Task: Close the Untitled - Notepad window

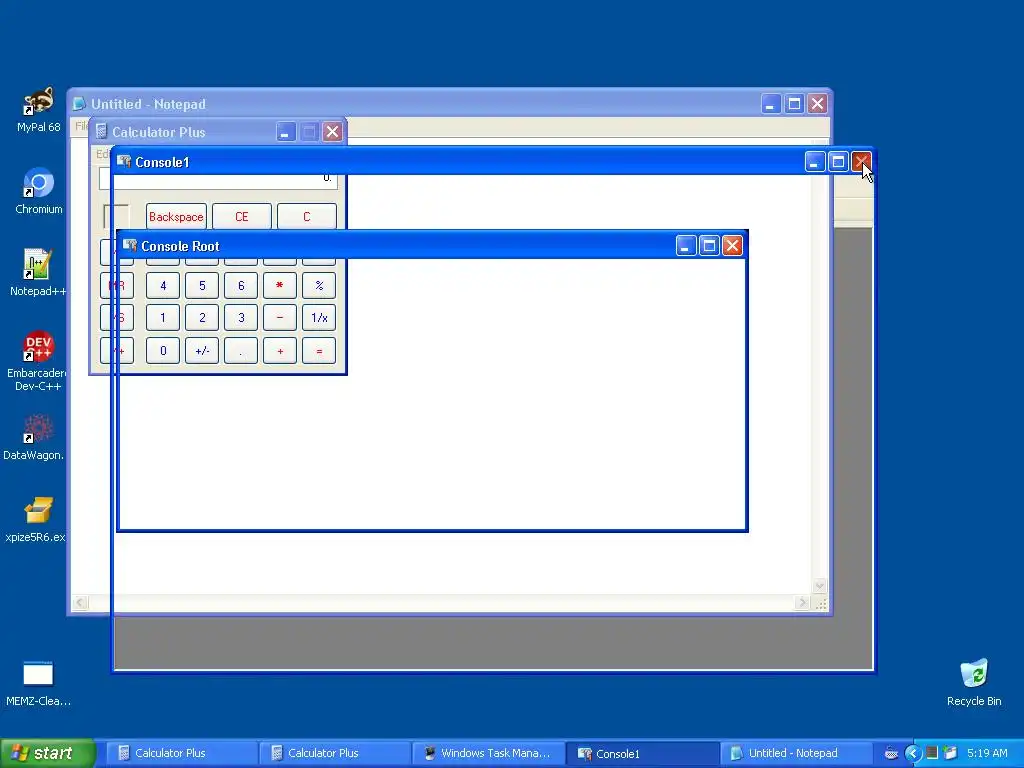Action: click(818, 104)
